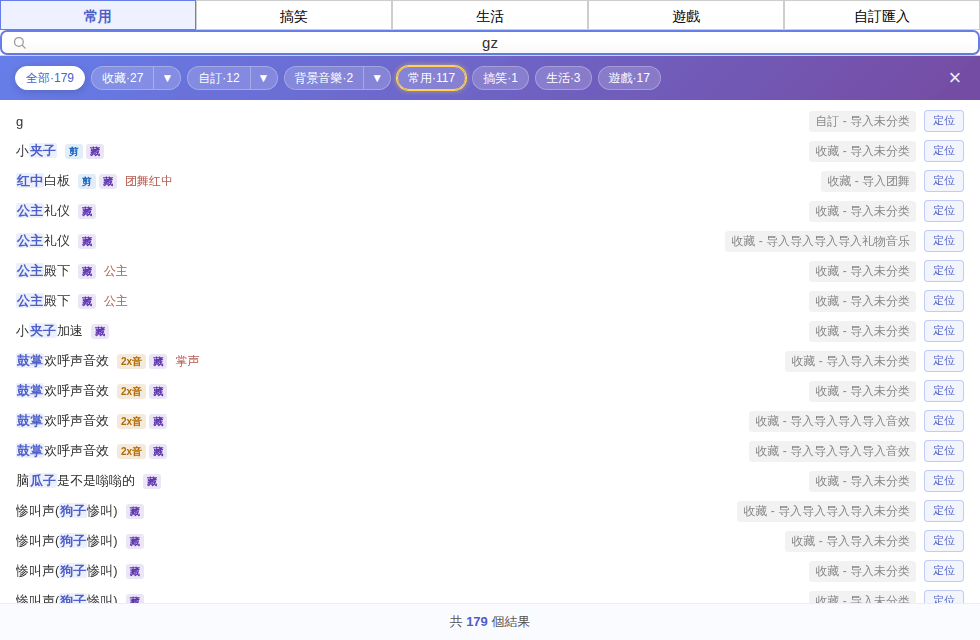Select the 自訂·12 filter chip
Viewport: 980px width, 640px height.
pyautogui.click(x=219, y=78)
